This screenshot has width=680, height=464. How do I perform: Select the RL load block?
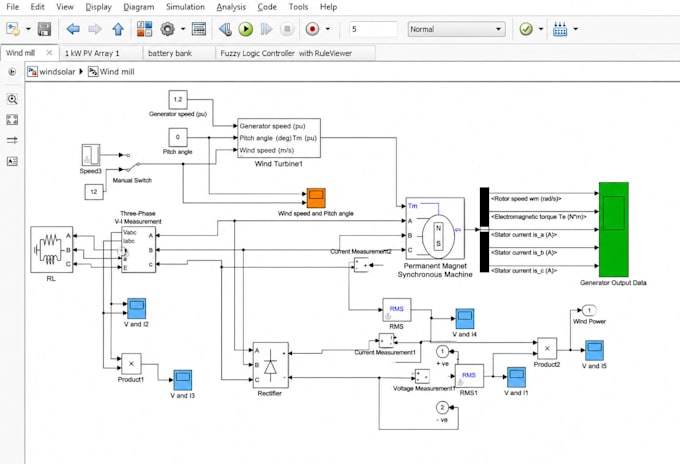pyautogui.click(x=52, y=250)
